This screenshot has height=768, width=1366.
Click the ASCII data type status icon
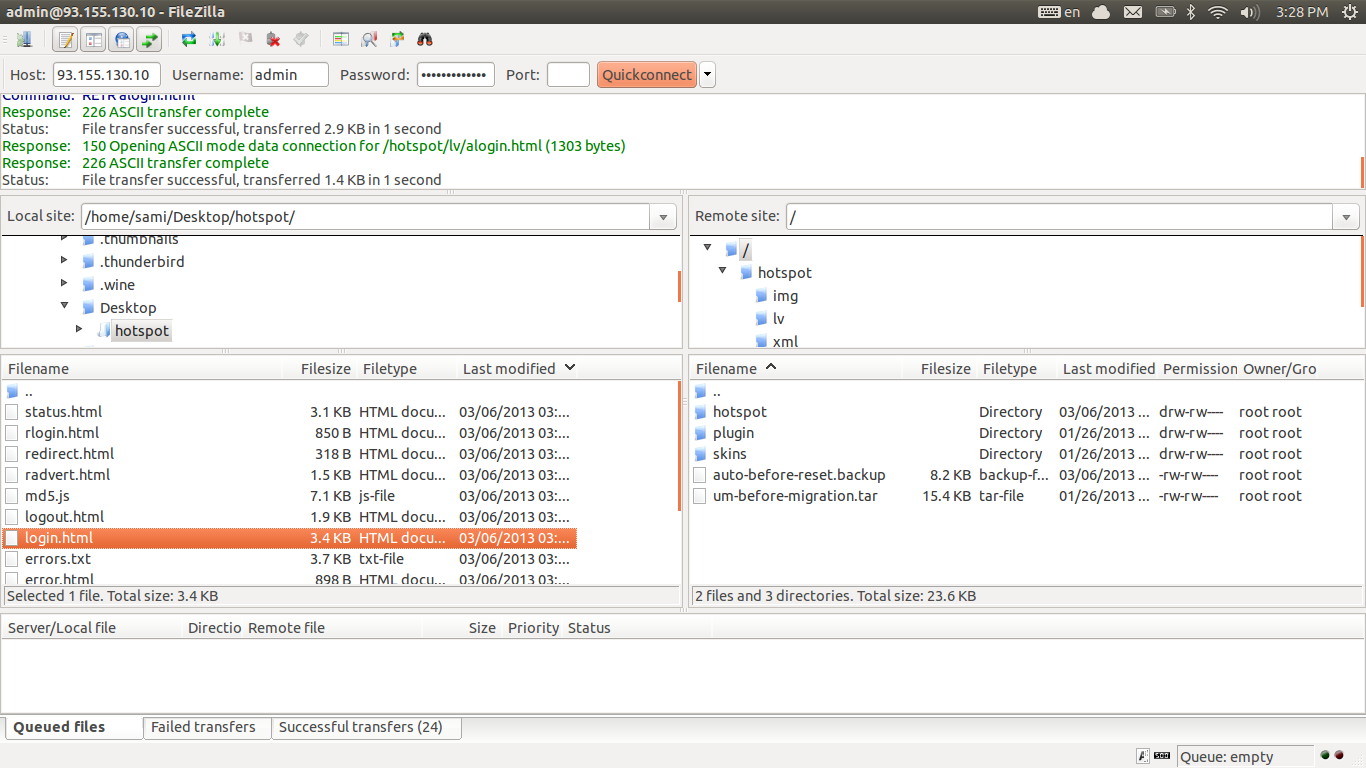pos(1143,756)
